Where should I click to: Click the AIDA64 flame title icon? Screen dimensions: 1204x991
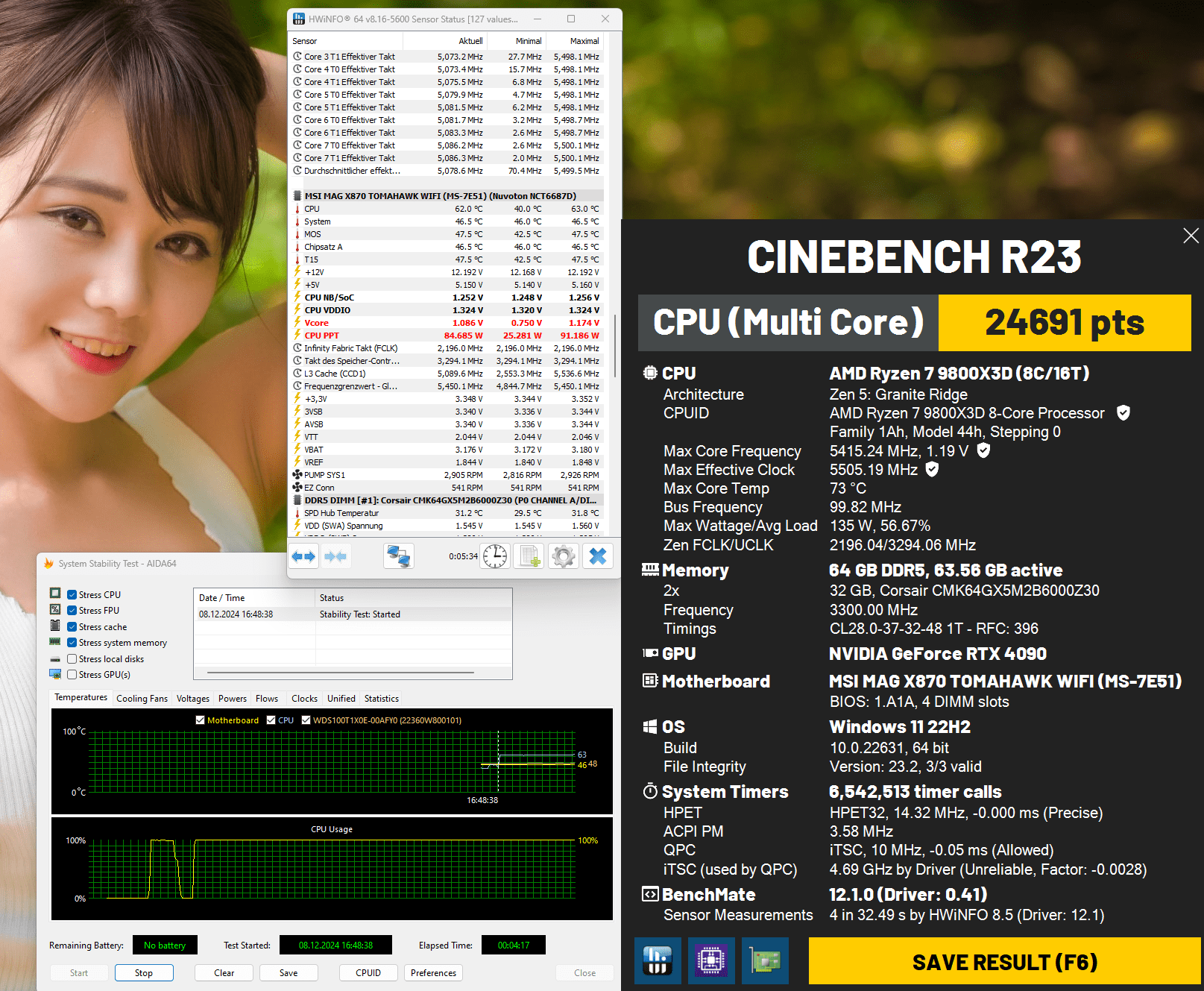(49, 564)
